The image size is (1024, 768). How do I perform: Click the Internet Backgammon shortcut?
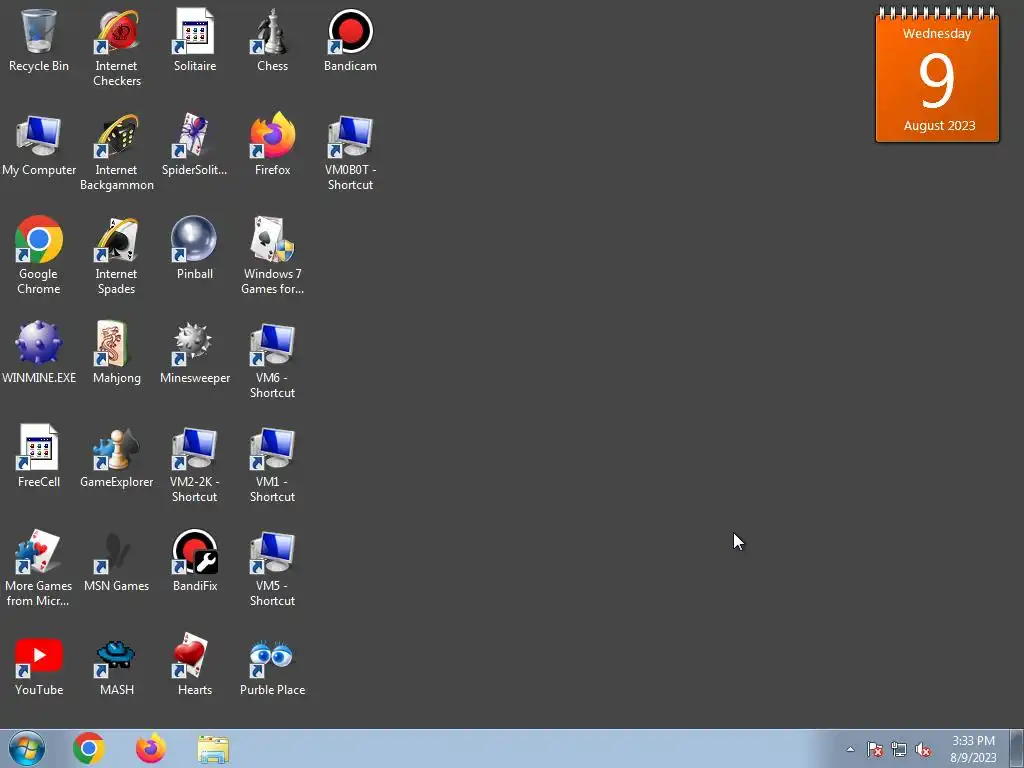point(117,152)
